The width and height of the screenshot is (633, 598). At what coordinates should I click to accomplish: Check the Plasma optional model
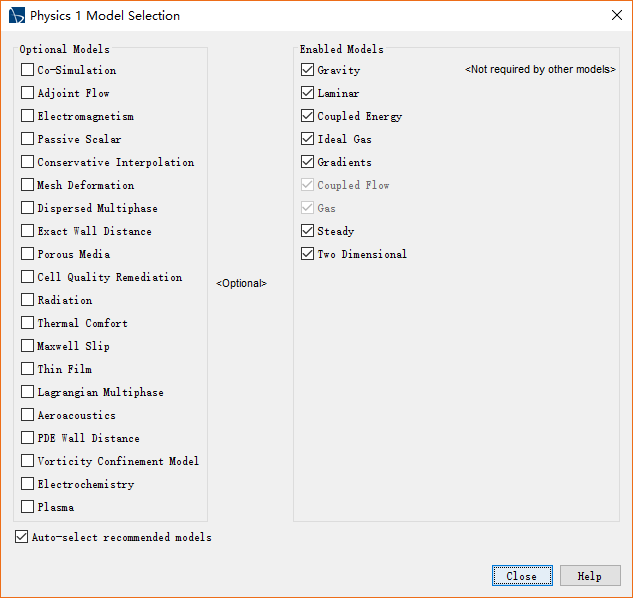(x=28, y=507)
